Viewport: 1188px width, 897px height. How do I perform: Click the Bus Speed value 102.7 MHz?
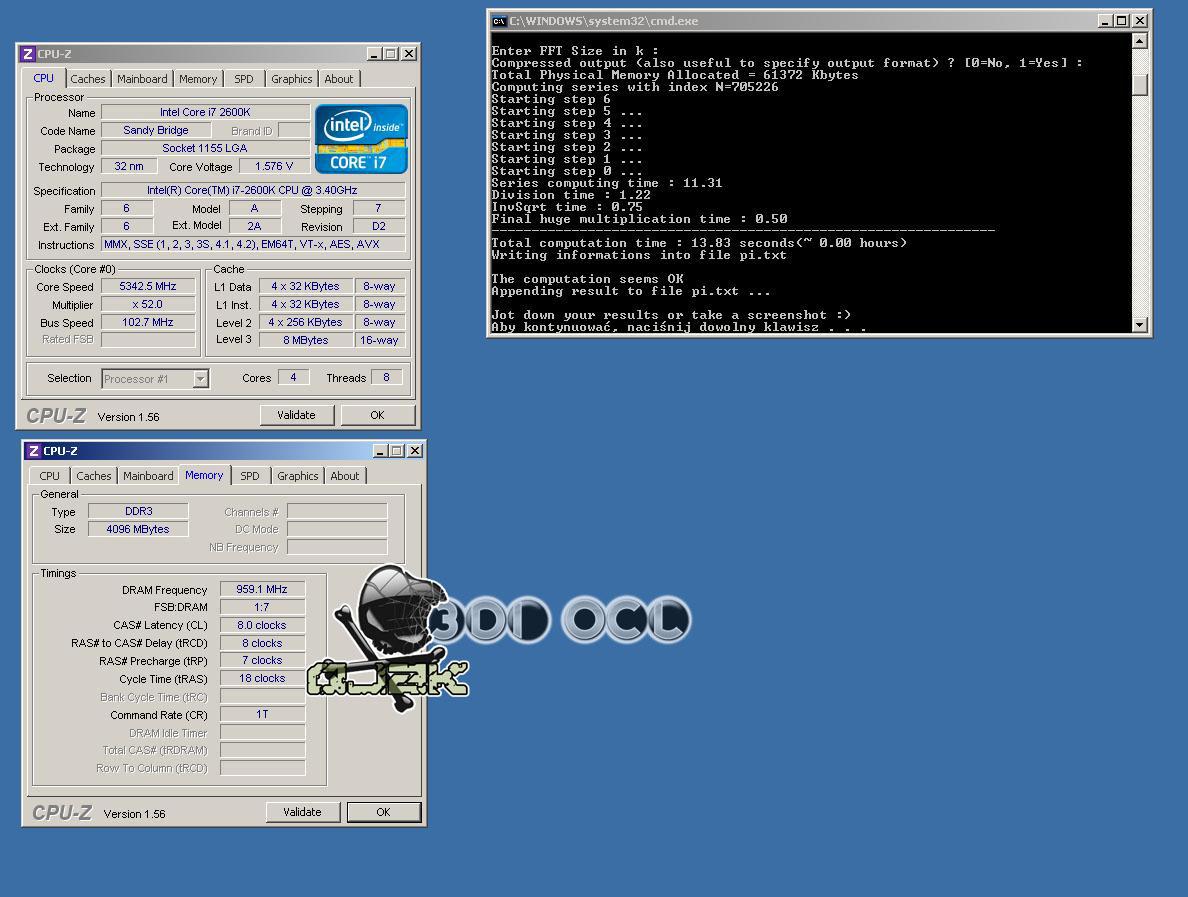click(148, 323)
